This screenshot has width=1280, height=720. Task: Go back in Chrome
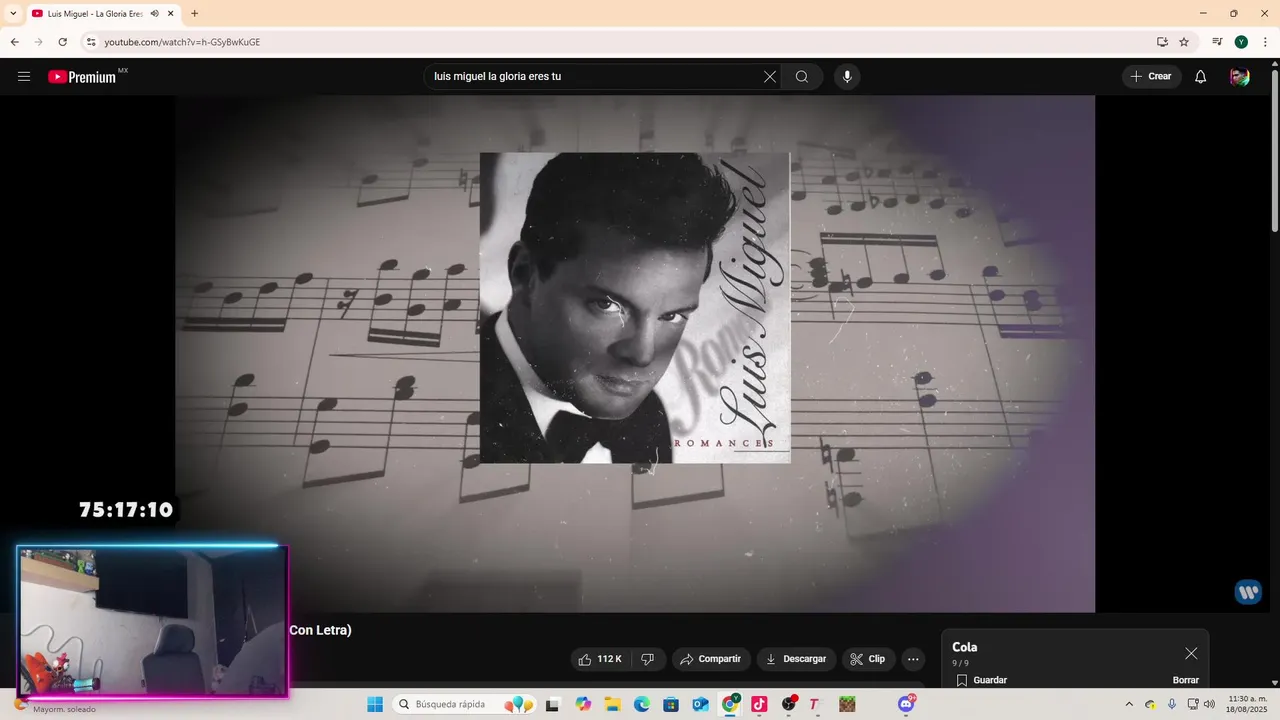[14, 42]
